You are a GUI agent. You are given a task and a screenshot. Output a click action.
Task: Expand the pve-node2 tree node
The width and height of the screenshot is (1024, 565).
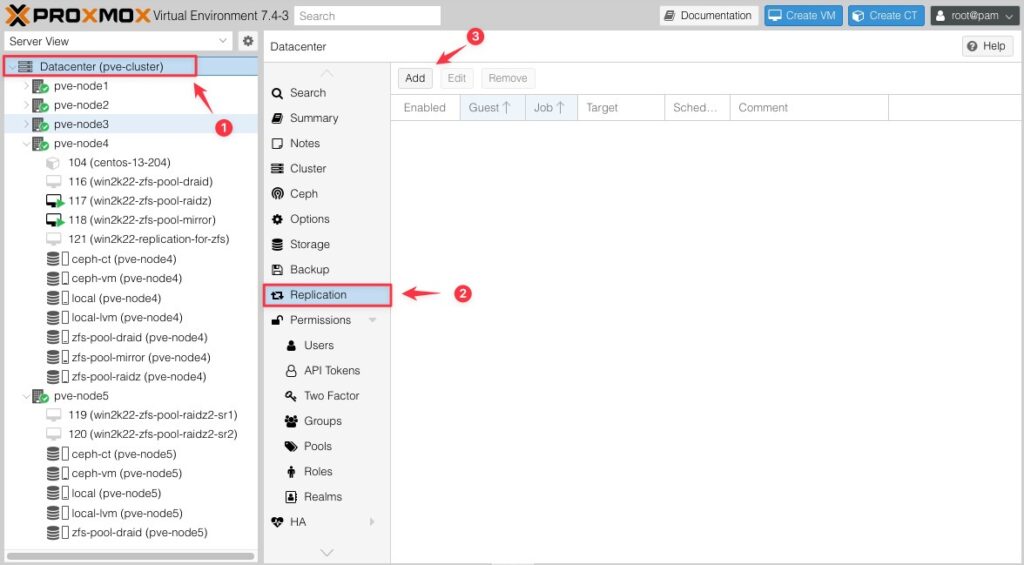pos(26,105)
